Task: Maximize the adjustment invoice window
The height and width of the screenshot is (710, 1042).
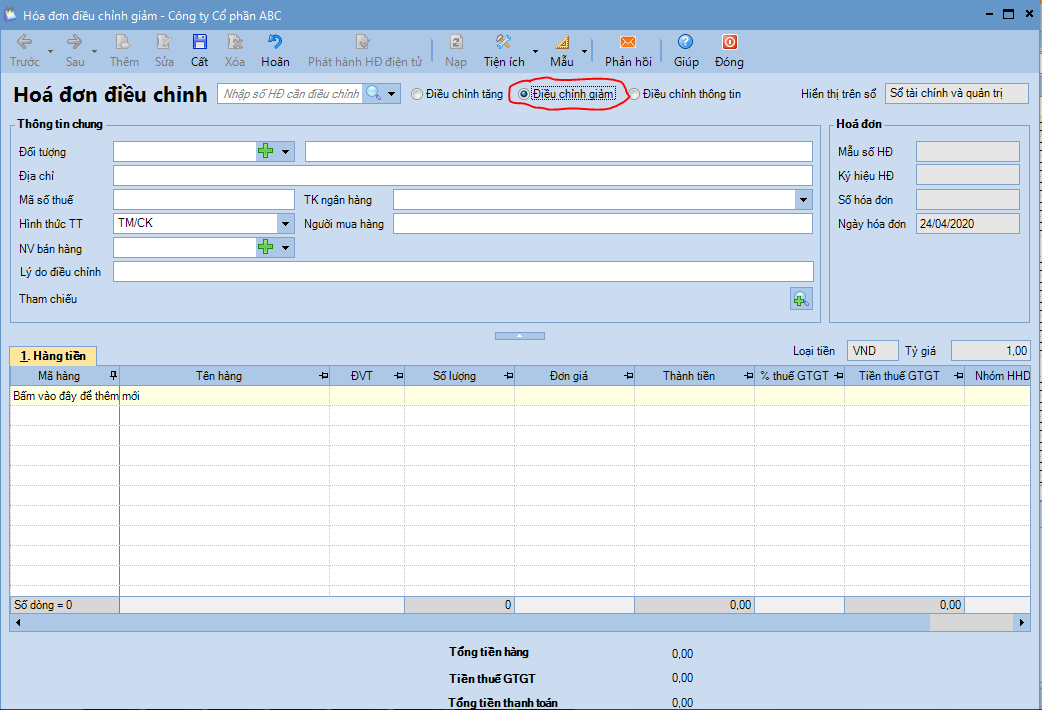Action: click(x=1008, y=13)
